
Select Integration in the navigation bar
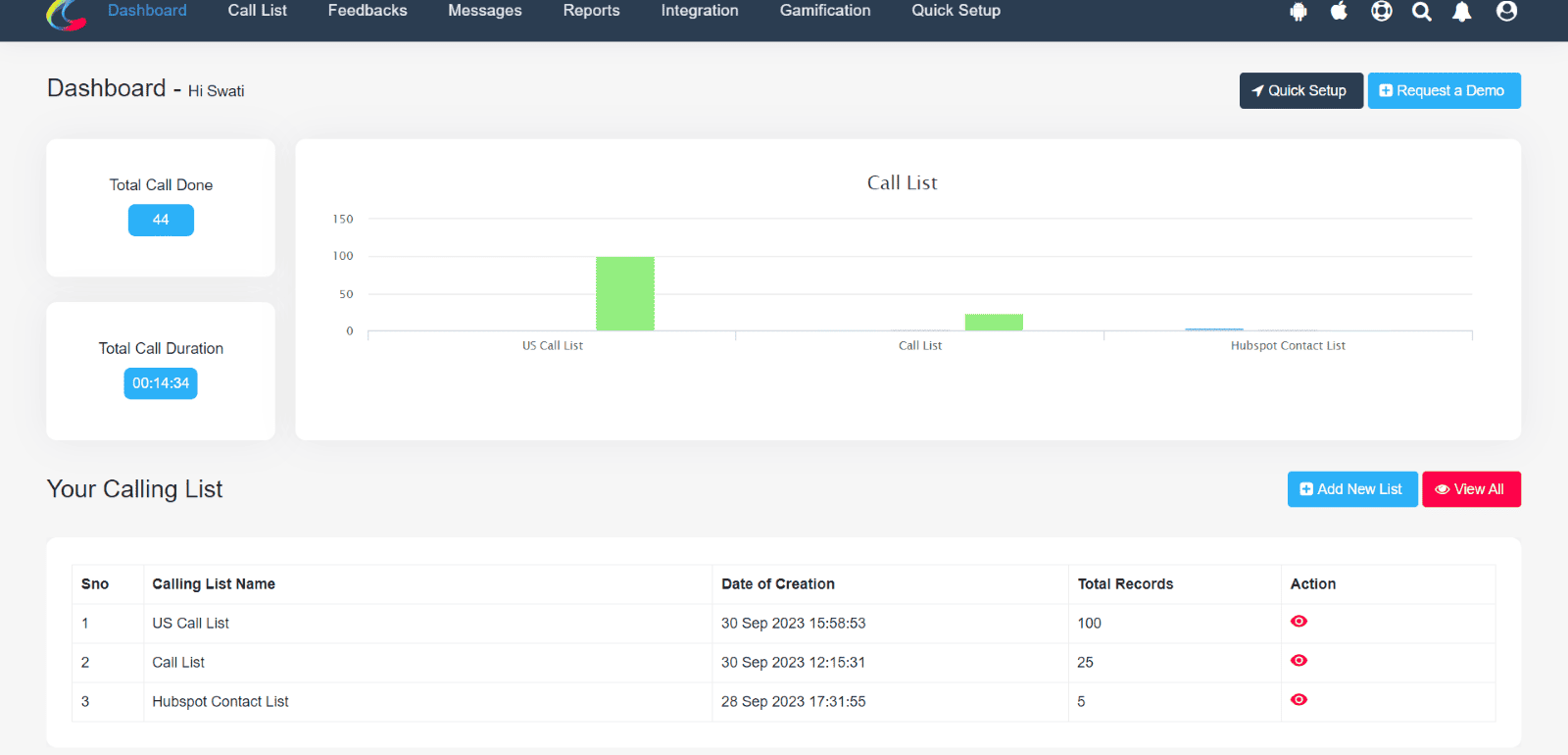tap(700, 11)
